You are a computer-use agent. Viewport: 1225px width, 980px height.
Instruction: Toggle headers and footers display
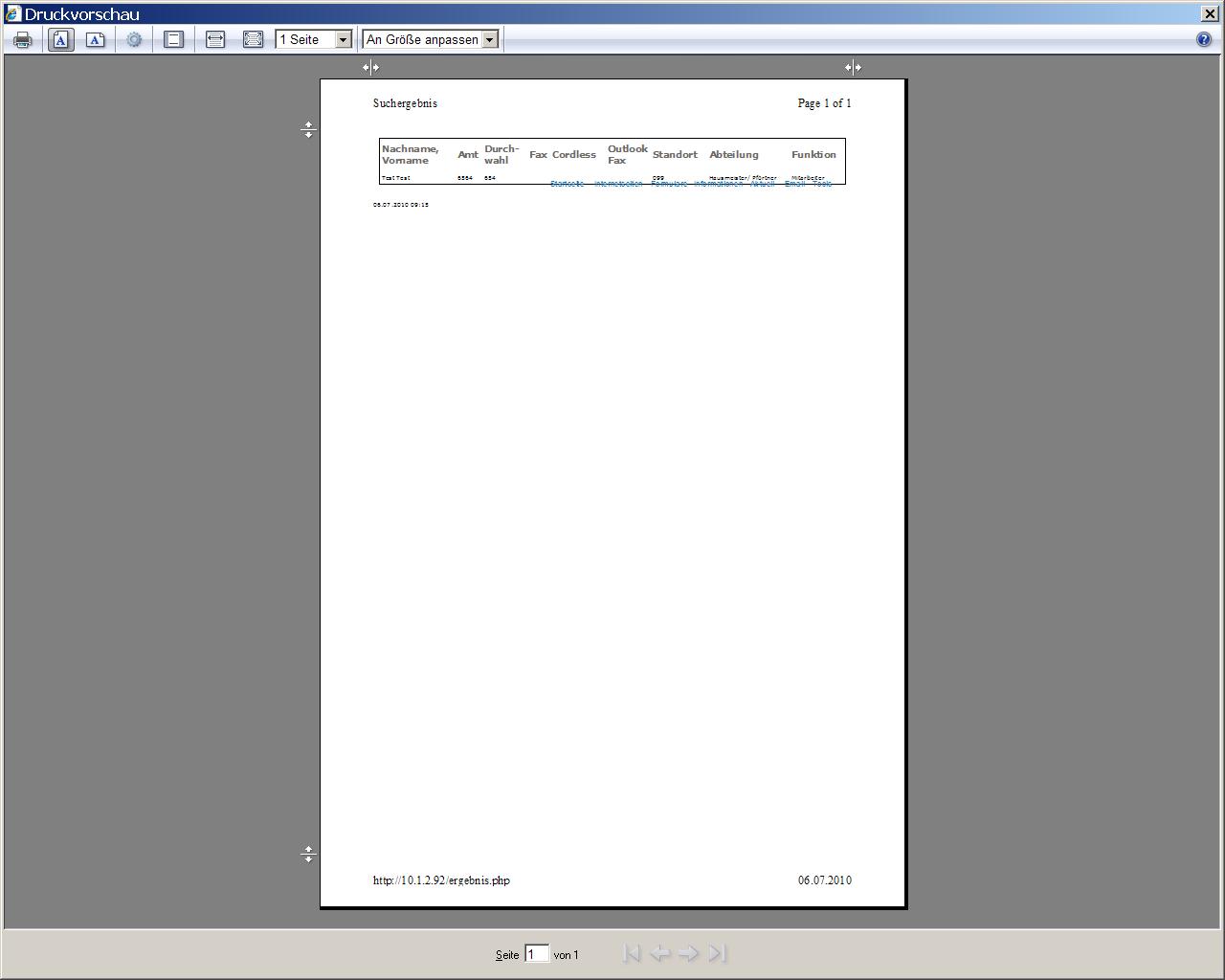point(173,39)
